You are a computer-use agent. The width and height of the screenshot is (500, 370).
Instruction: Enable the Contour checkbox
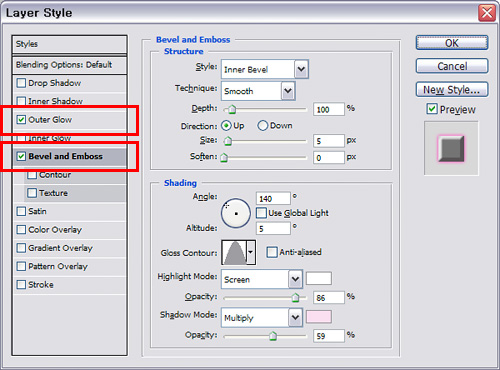point(32,174)
